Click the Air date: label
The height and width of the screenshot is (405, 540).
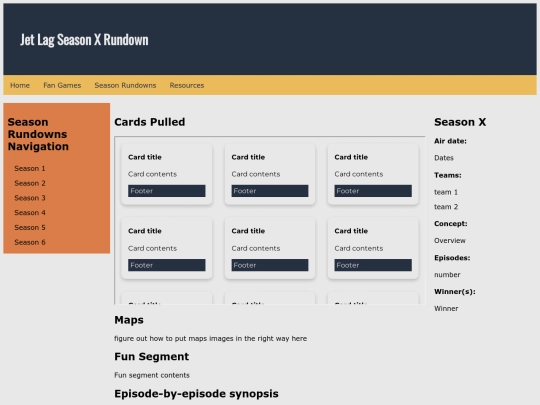coord(450,141)
